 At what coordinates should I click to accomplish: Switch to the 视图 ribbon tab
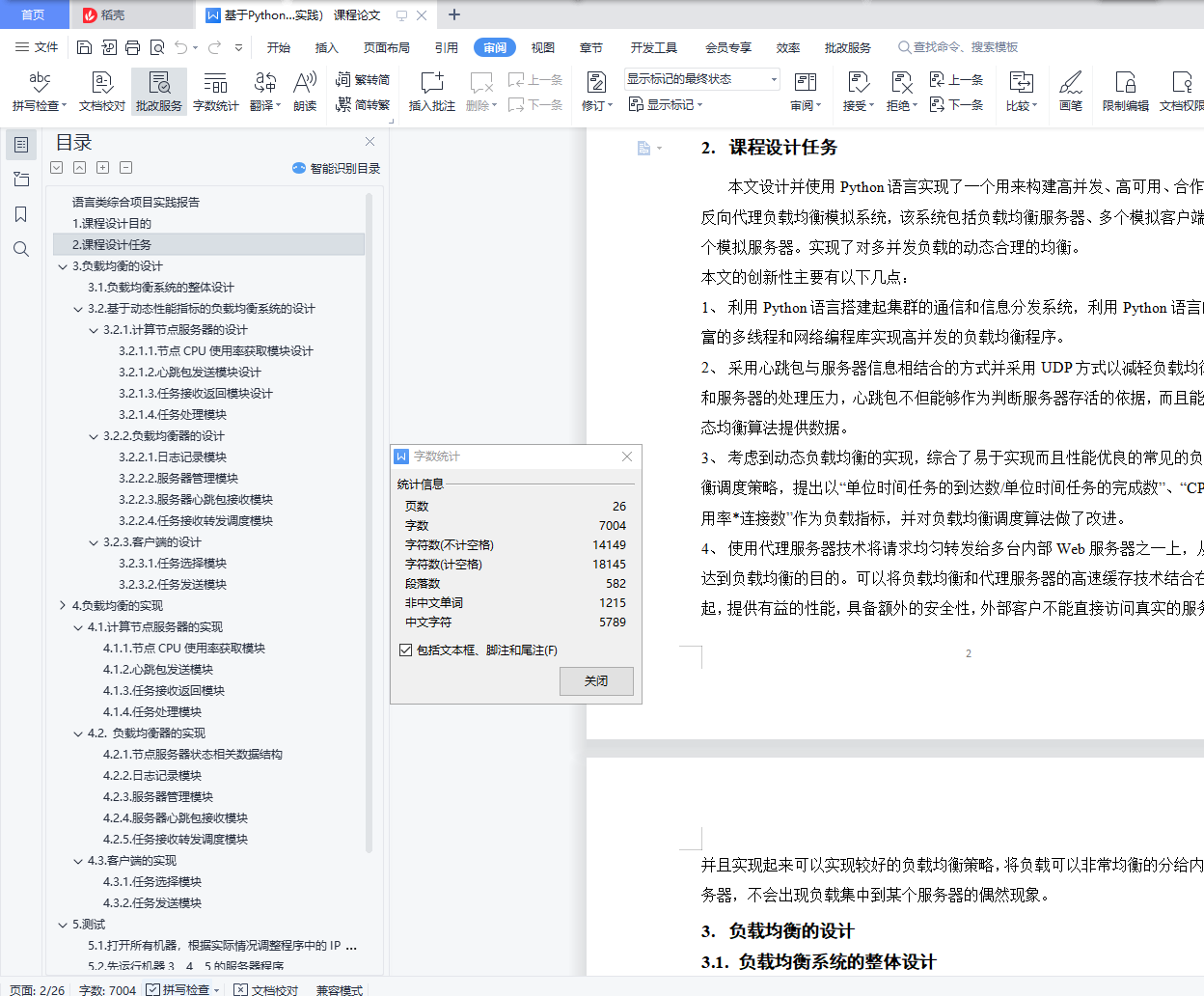543,47
